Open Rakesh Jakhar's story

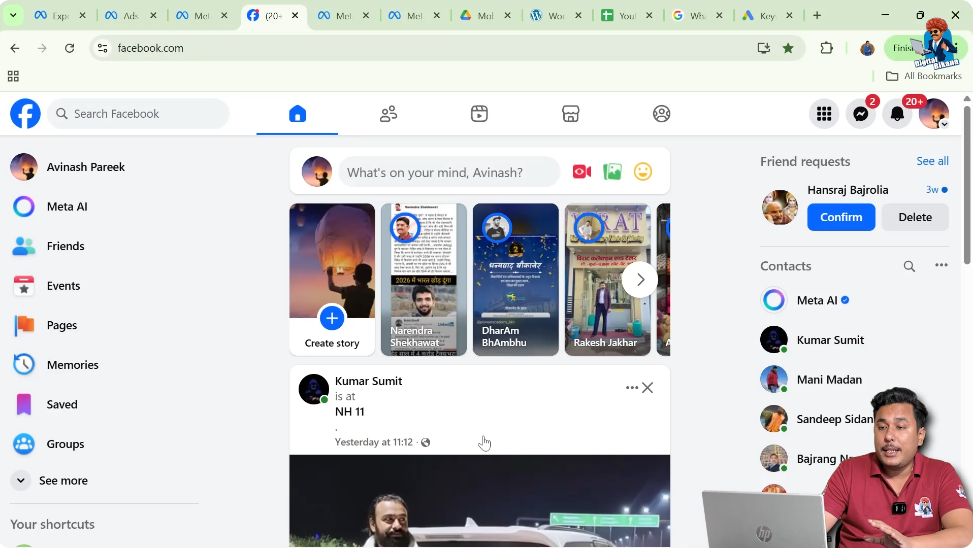[608, 279]
